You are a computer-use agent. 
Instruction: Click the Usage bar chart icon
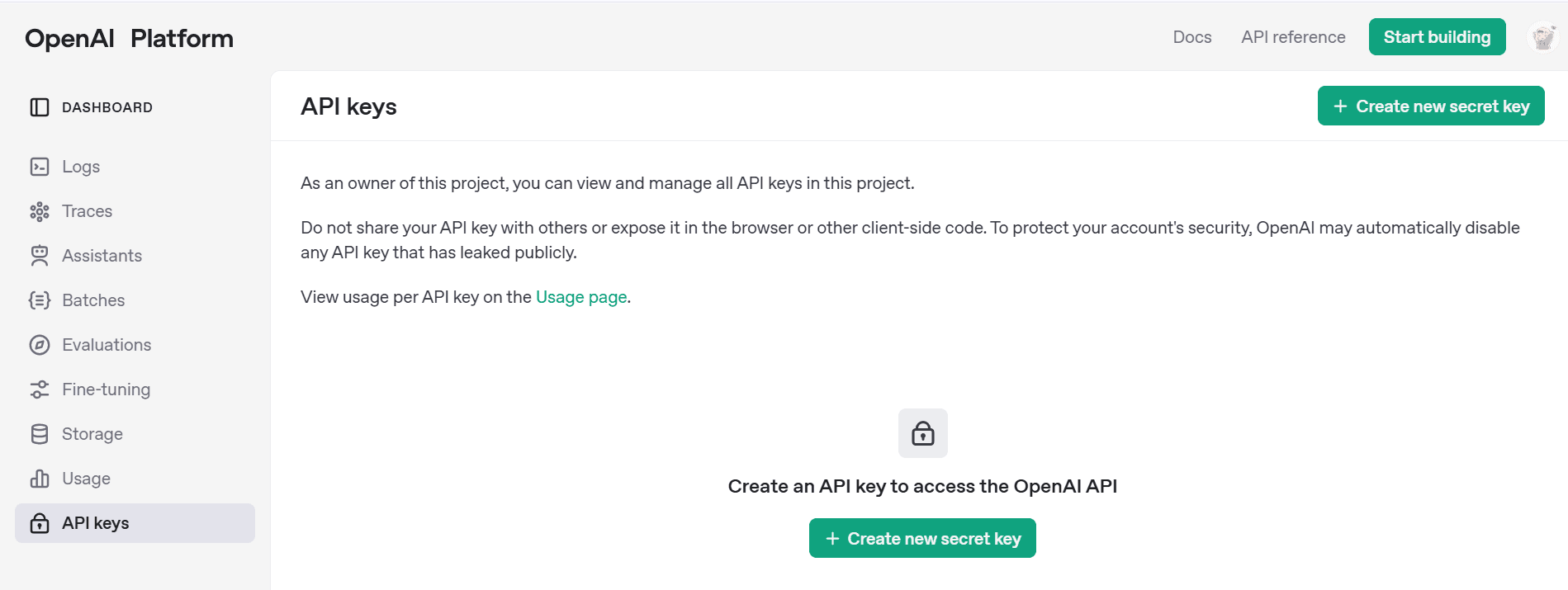[40, 479]
